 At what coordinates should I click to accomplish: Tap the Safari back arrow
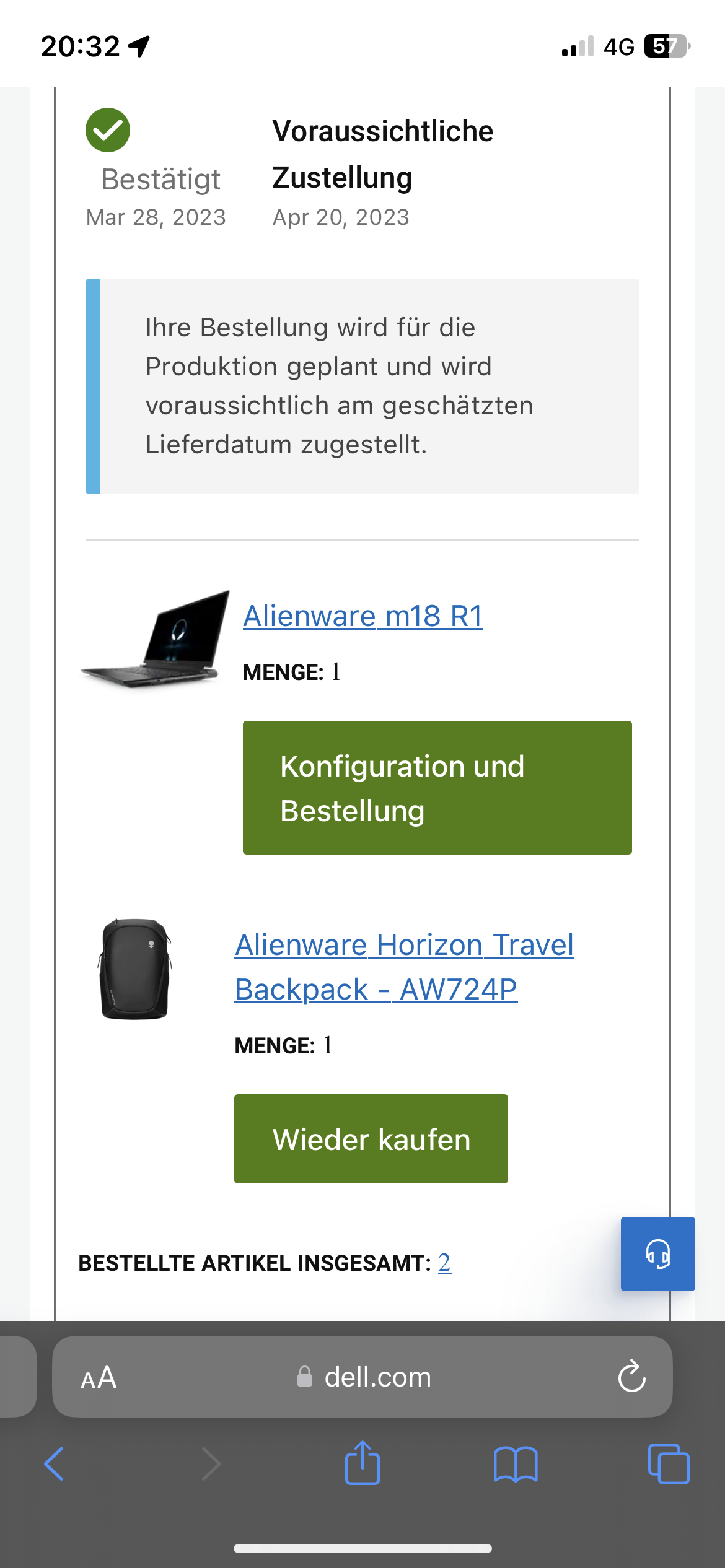tap(55, 1464)
